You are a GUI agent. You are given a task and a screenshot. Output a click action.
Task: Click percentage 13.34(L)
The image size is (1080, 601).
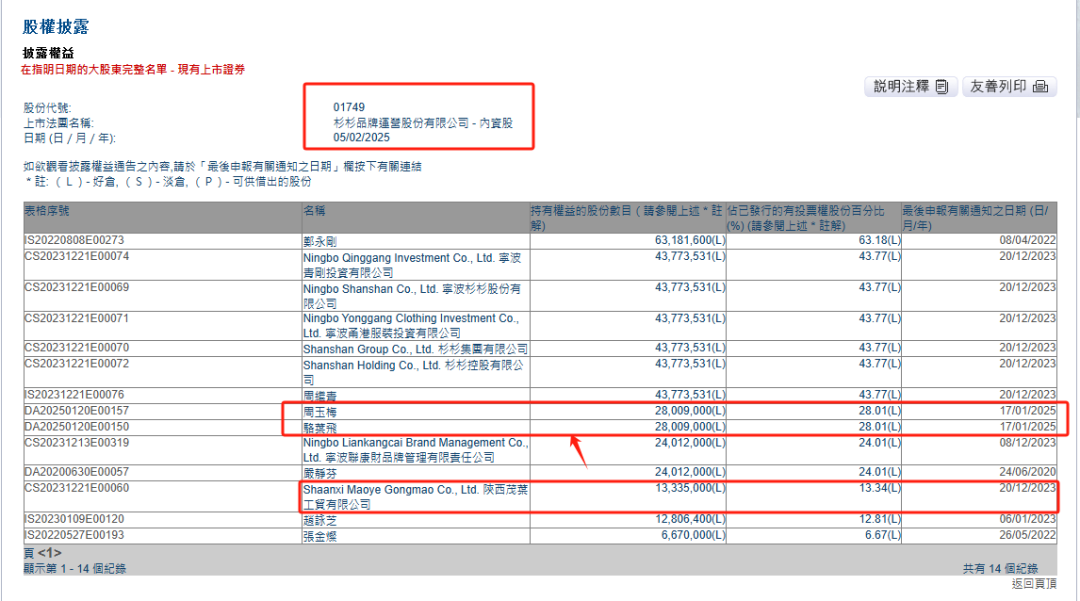(x=880, y=488)
